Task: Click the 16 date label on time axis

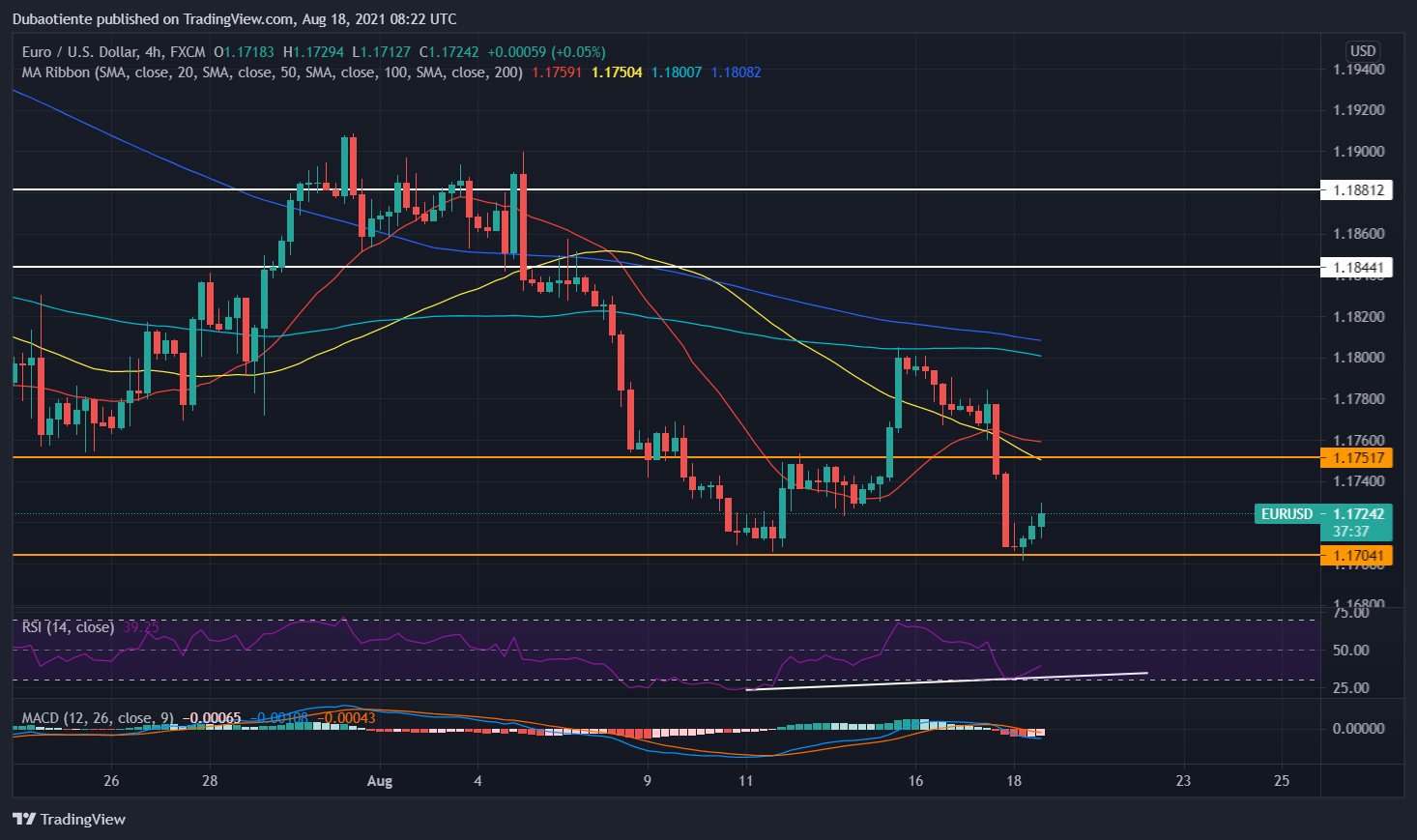Action: [x=915, y=781]
